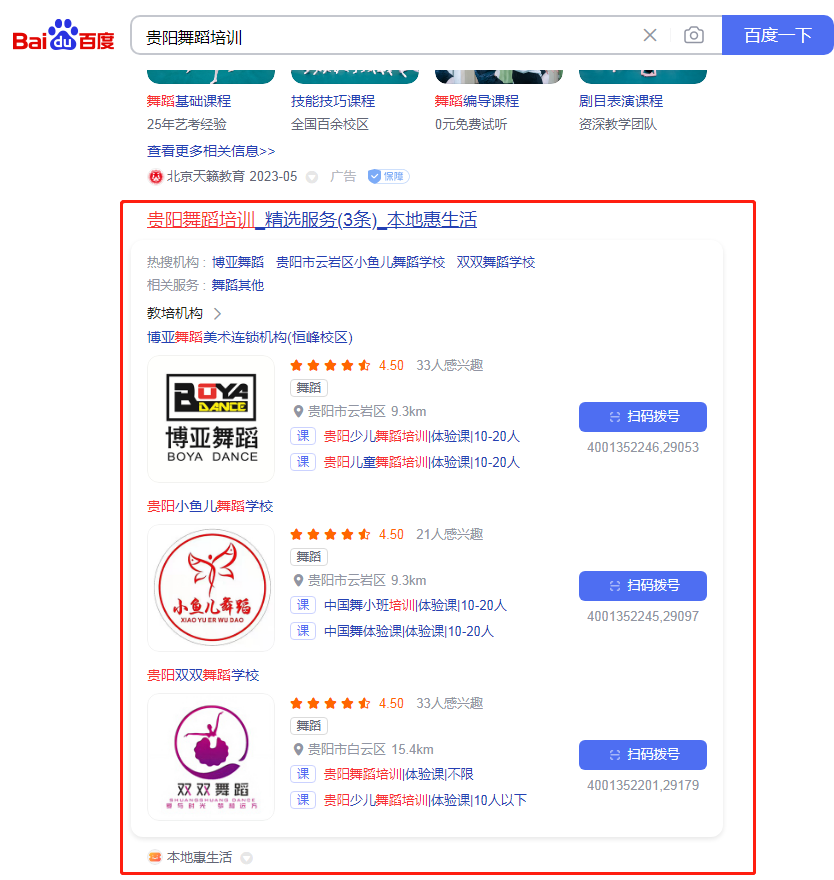Click 扫码拨号 button for 小鱼儿舞蹈学校
The width and height of the screenshot is (834, 880).
643,586
